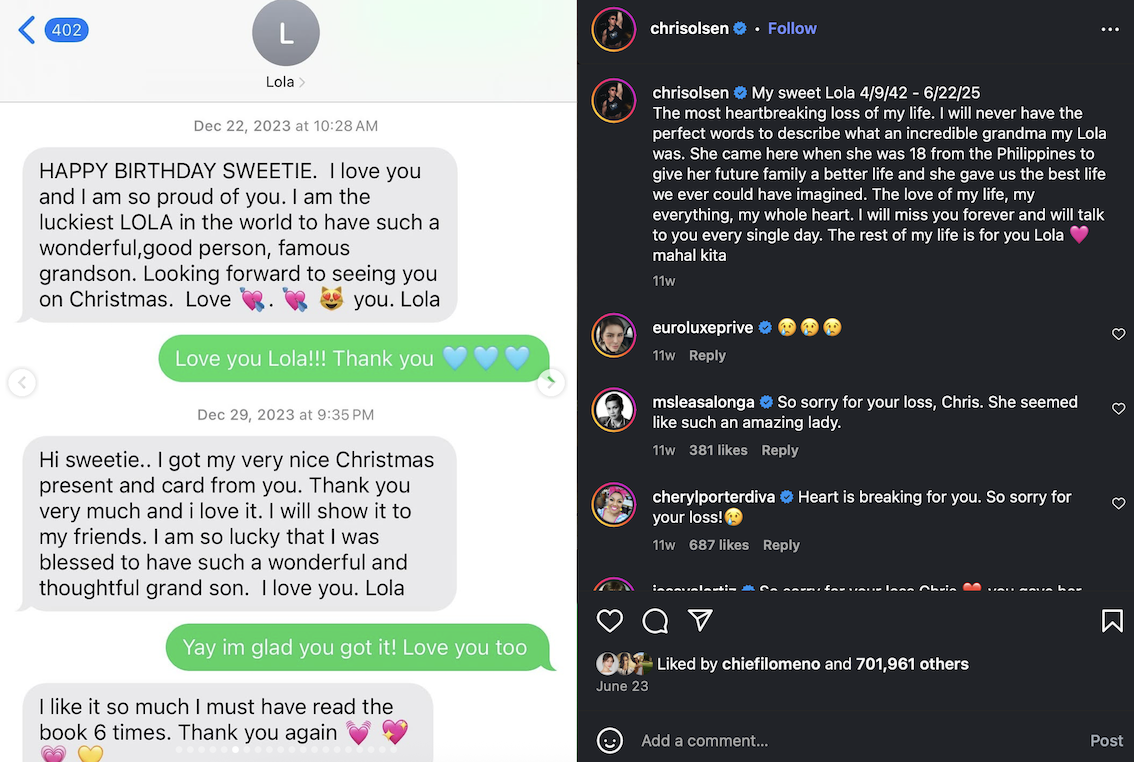Open emoji picker in comment box
This screenshot has height=762, width=1134.
coord(610,741)
